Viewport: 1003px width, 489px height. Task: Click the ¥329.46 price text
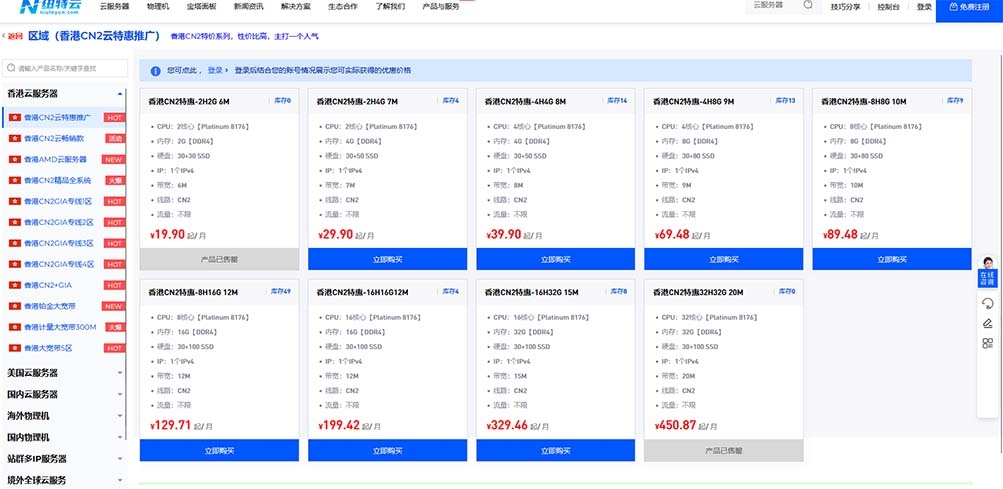coord(507,425)
